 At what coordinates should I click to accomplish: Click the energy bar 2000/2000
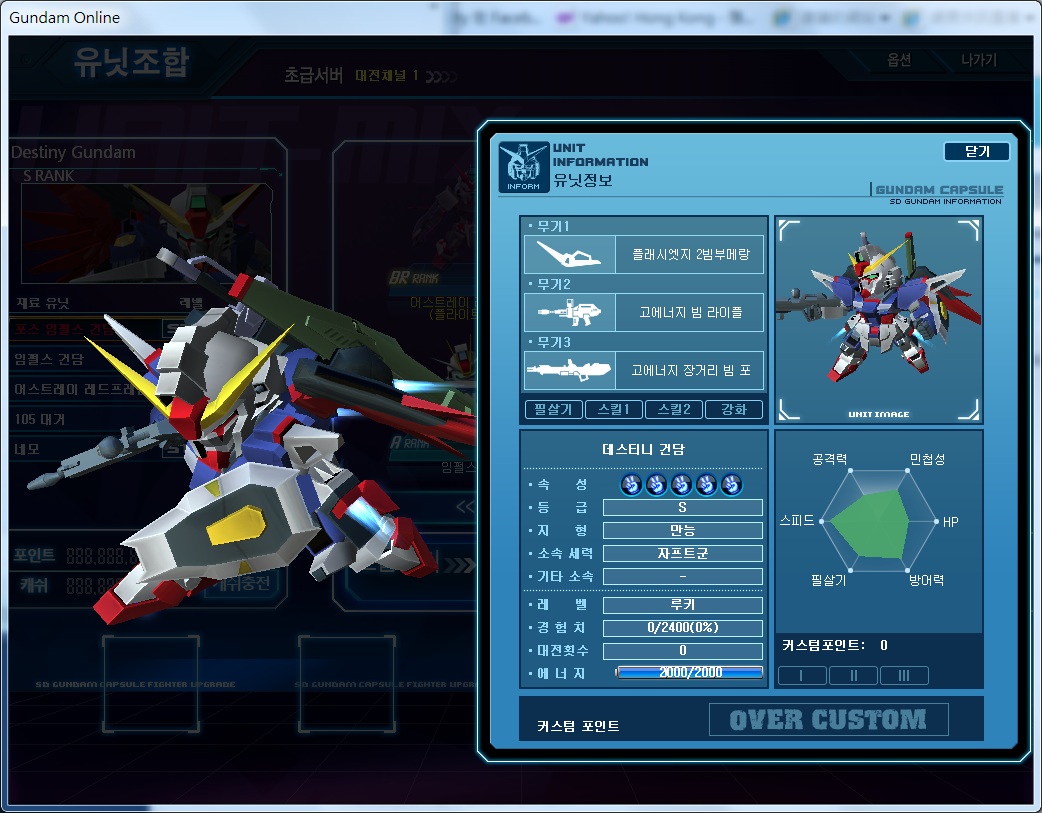pos(689,673)
